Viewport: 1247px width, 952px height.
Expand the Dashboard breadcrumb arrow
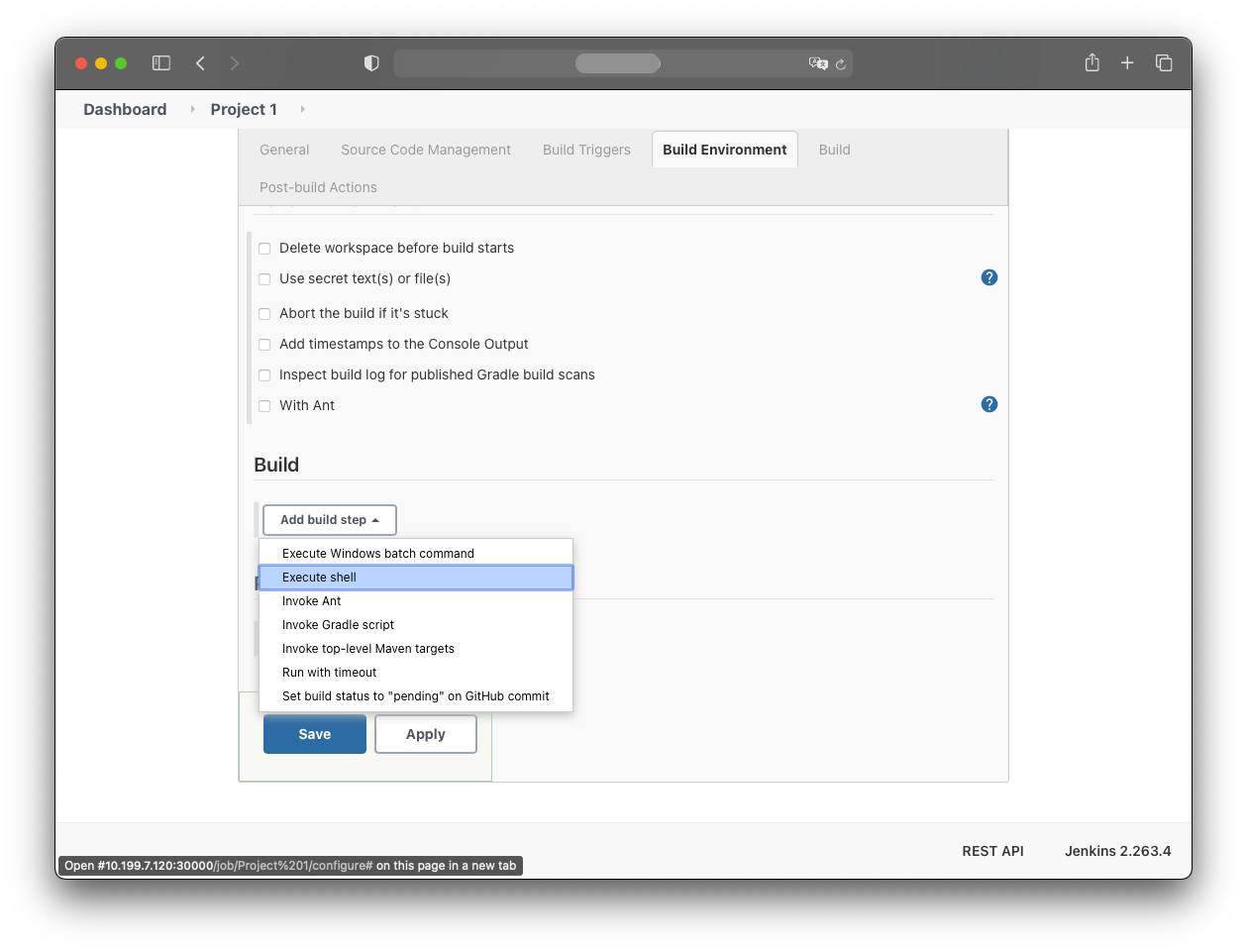192,109
